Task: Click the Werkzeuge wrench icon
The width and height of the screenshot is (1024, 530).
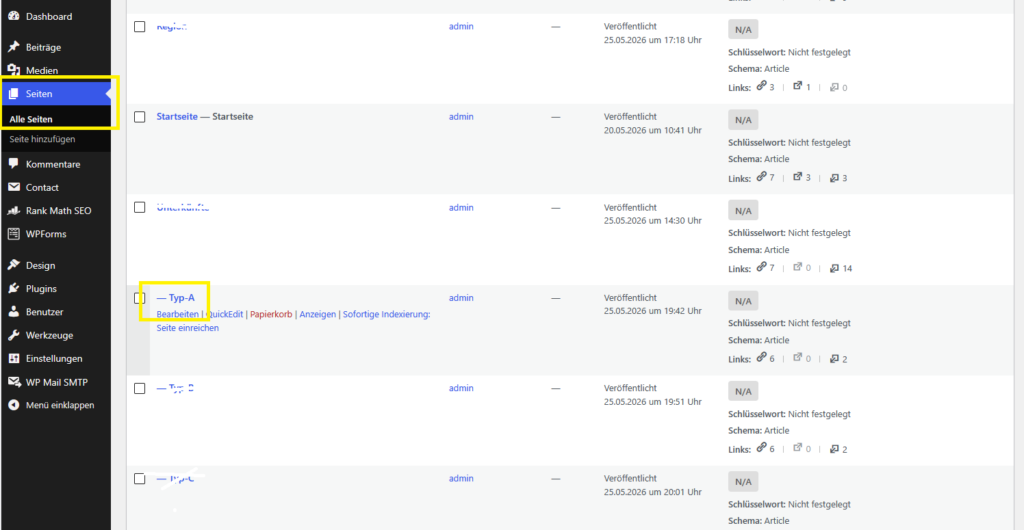Action: pos(14,335)
